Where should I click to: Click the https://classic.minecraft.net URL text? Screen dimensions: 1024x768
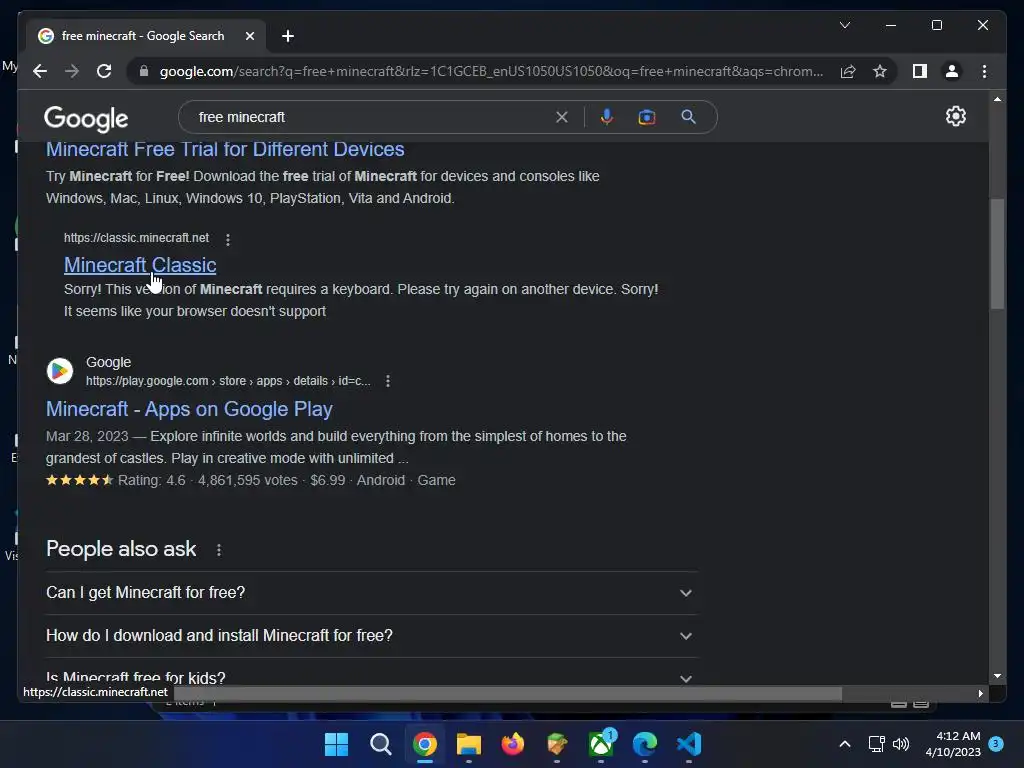136,238
